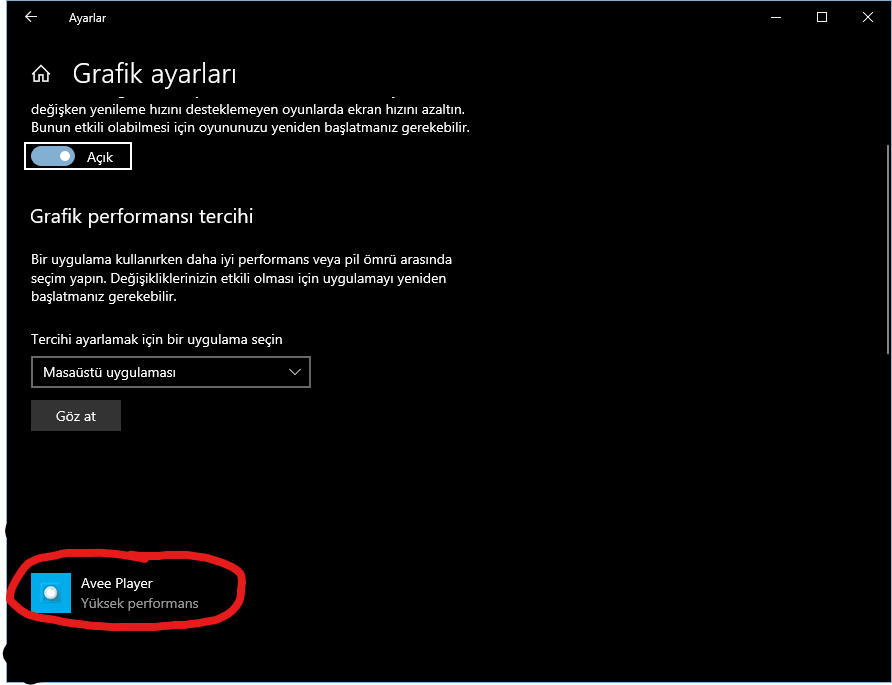
Task: Maximize the Ayarlar window
Action: [821, 17]
